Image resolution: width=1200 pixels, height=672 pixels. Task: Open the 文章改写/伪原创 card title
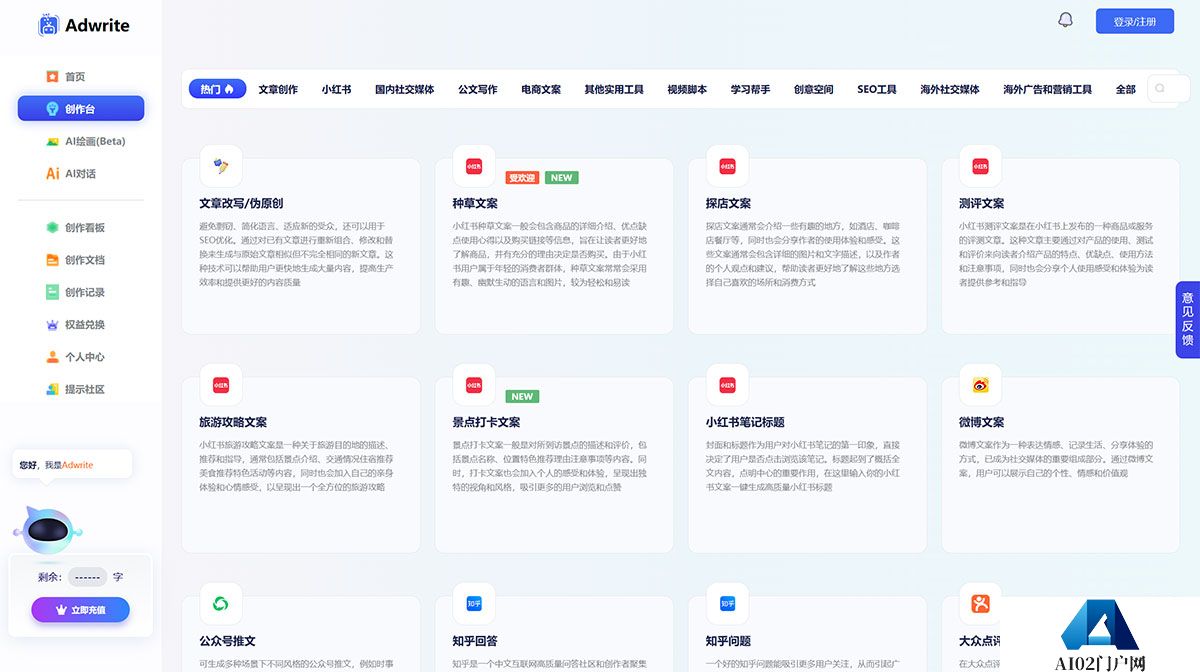click(x=241, y=203)
